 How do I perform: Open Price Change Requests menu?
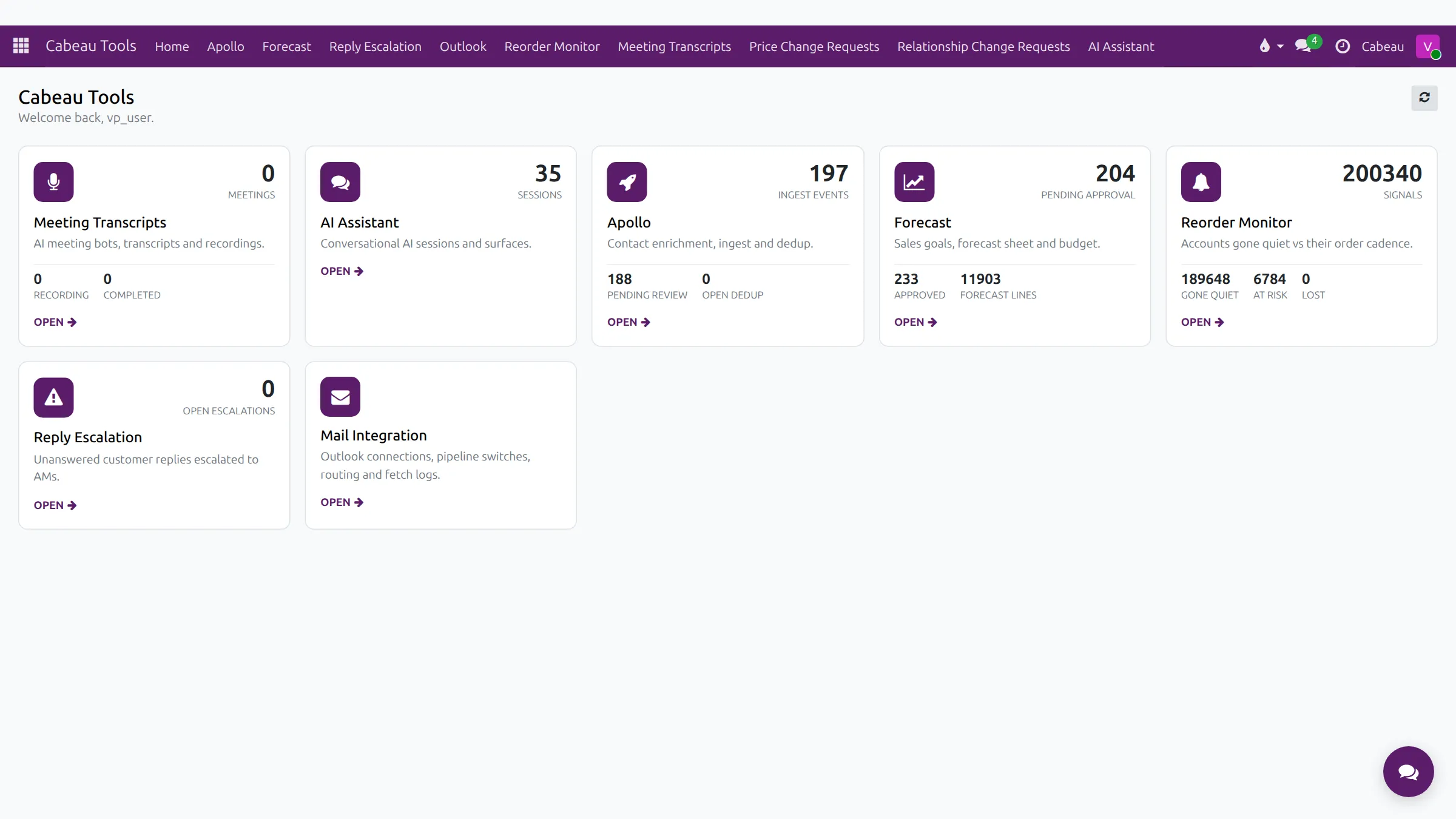click(x=814, y=47)
